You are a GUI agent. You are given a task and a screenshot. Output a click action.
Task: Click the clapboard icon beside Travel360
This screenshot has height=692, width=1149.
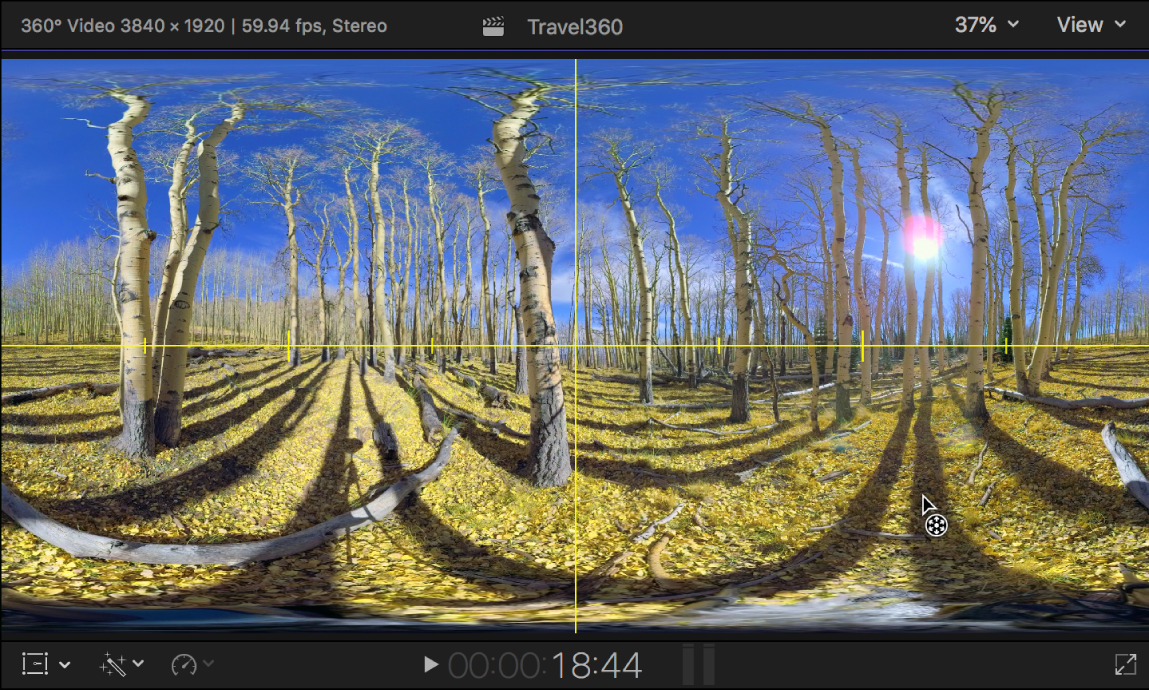[494, 26]
